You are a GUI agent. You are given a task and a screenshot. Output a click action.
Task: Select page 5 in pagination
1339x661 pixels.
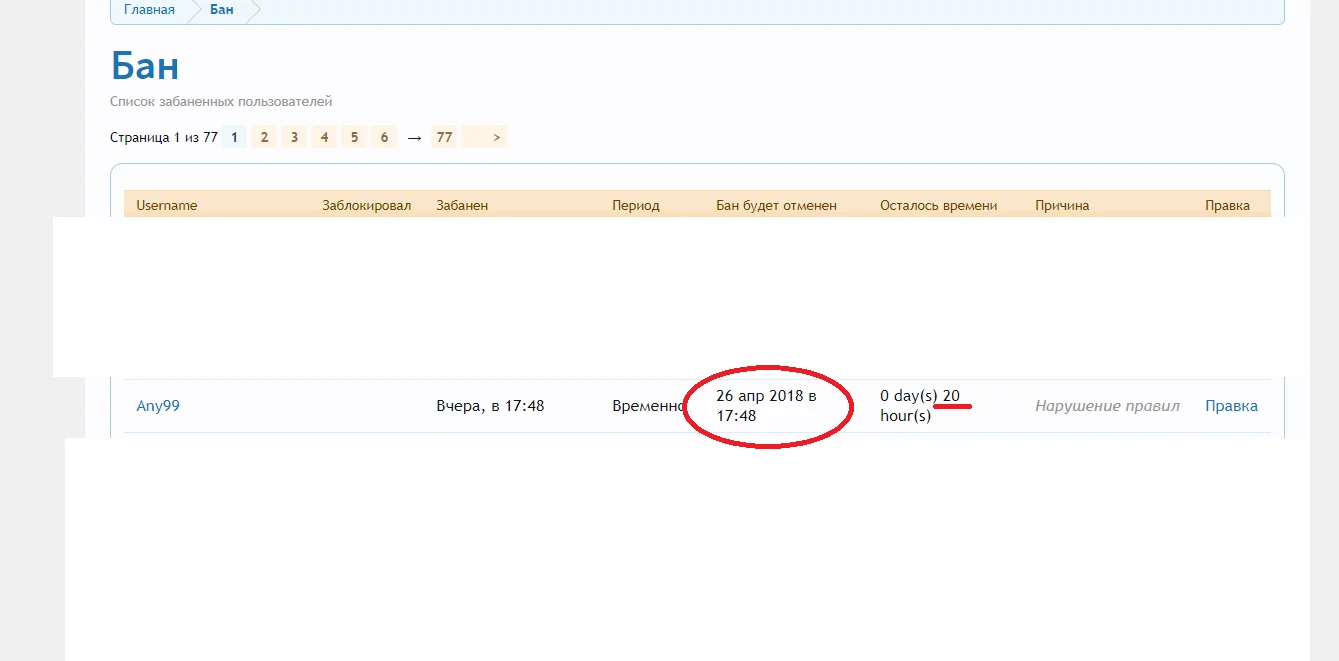354,136
